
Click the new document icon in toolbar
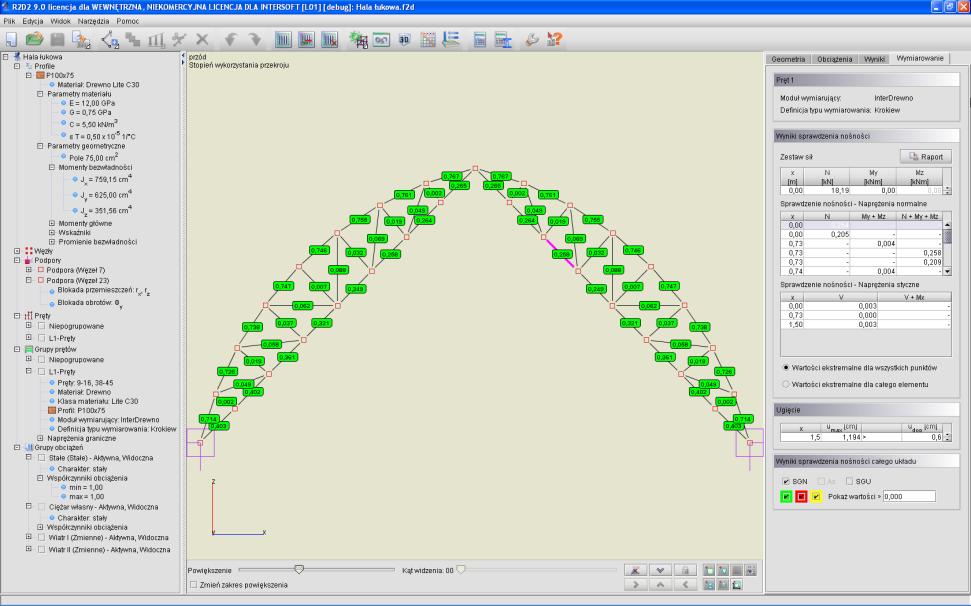coord(11,40)
